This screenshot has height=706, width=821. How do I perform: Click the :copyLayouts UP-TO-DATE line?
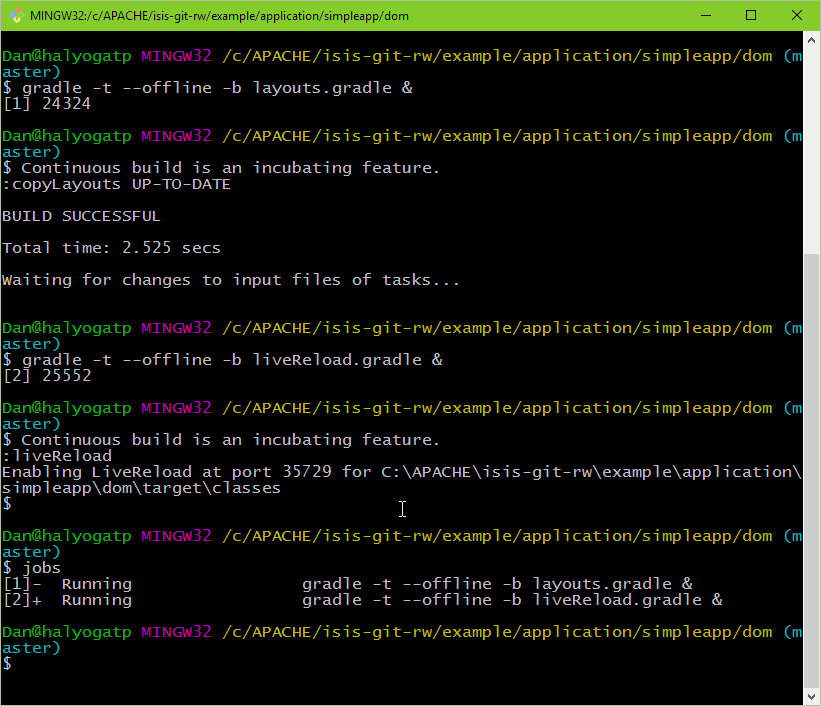(116, 184)
